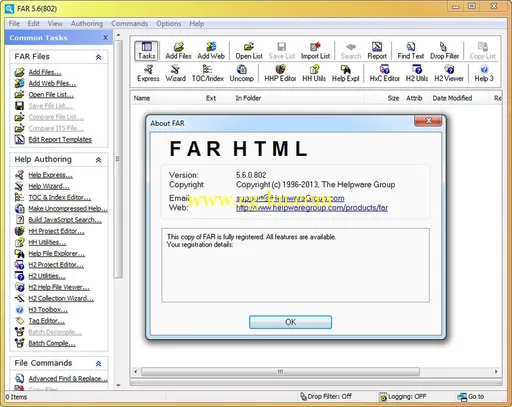The height and width of the screenshot is (407, 512).
Task: Launch the Express toolbar tool
Action: (x=148, y=73)
